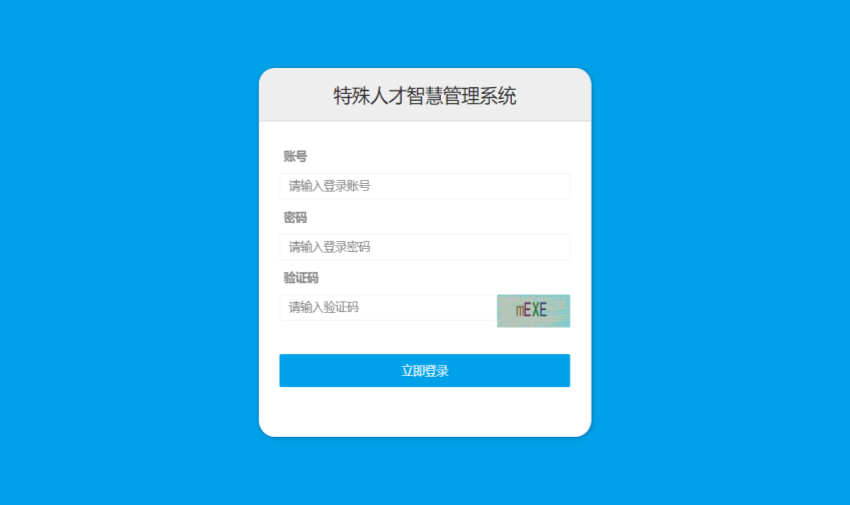Focus the 密码 password input field
Viewport: 850px width, 505px height.
pos(424,247)
